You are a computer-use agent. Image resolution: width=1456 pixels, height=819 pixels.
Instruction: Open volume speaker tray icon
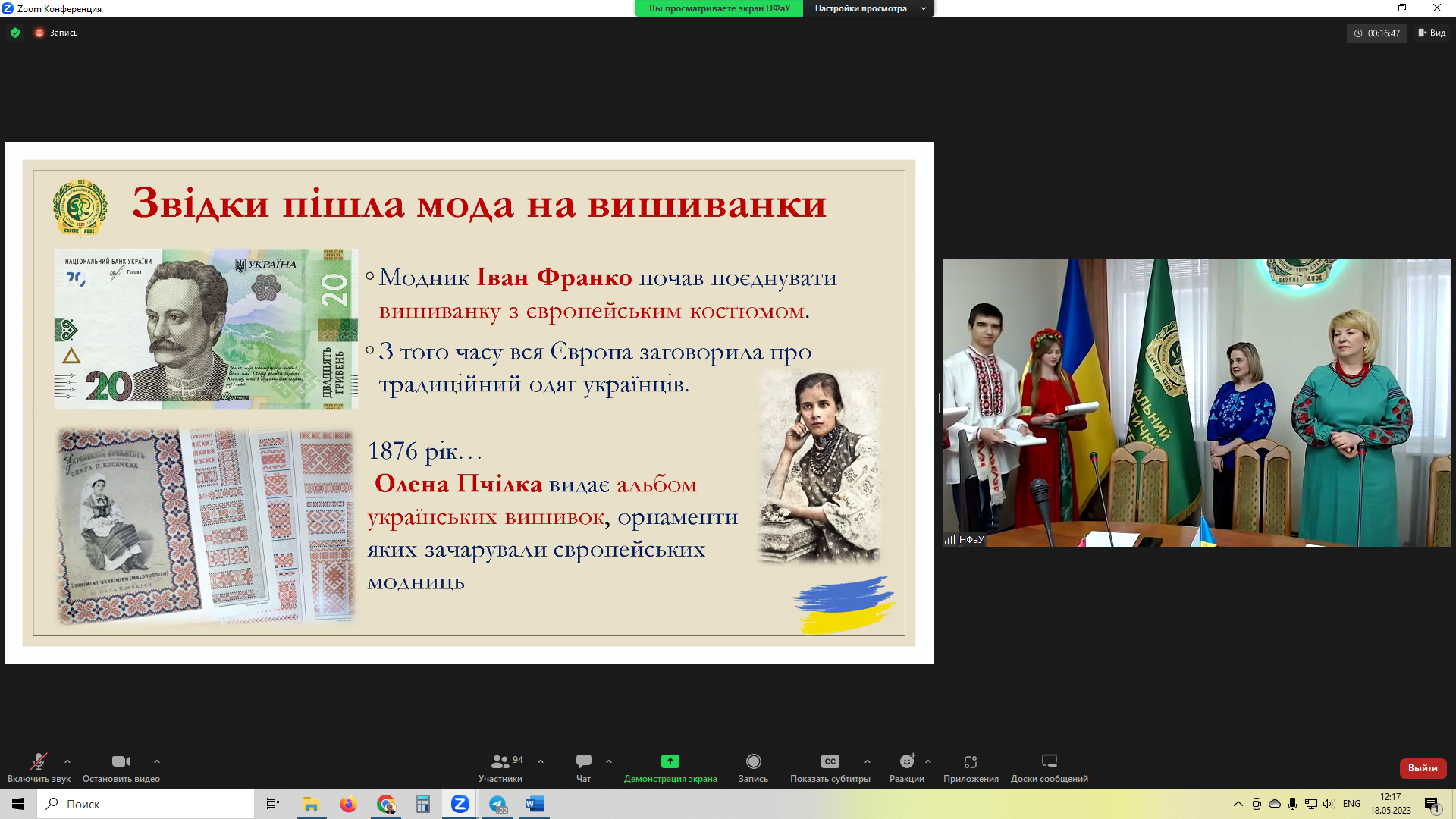click(1329, 804)
